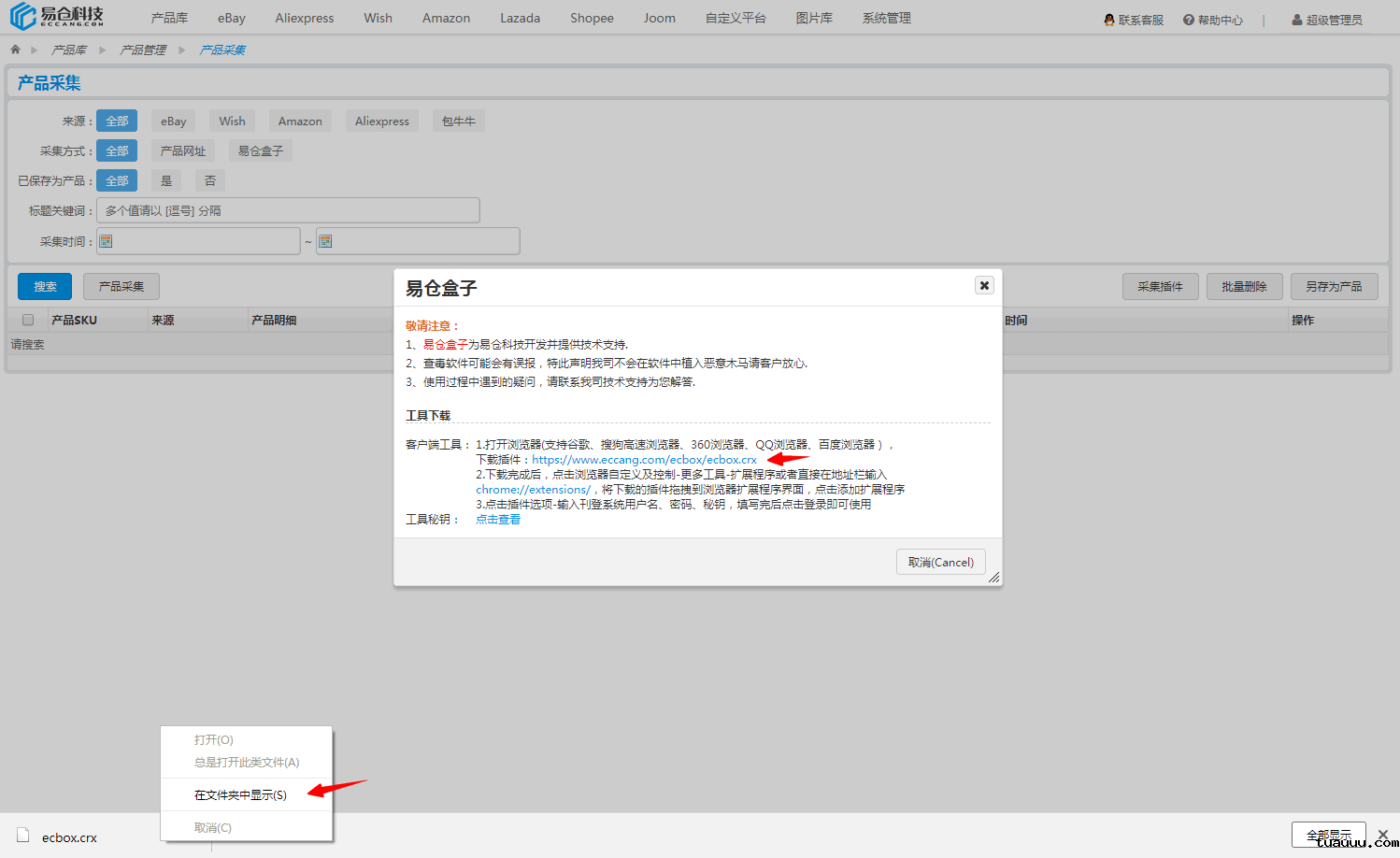Viewport: 1400px width, 858px height.
Task: Open the 产品库 top menu
Action: click(169, 18)
